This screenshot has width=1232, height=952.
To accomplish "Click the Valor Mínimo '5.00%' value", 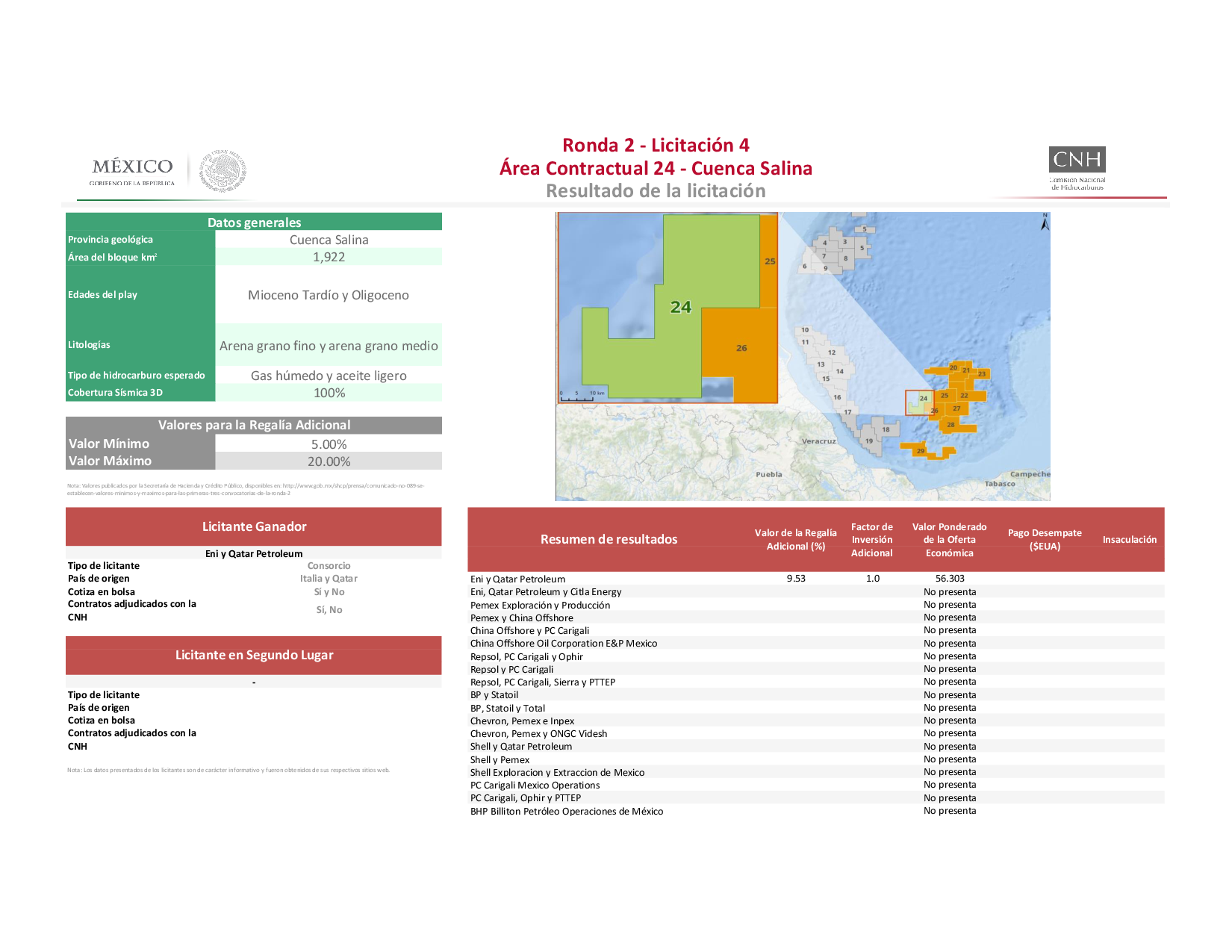I will [x=329, y=444].
